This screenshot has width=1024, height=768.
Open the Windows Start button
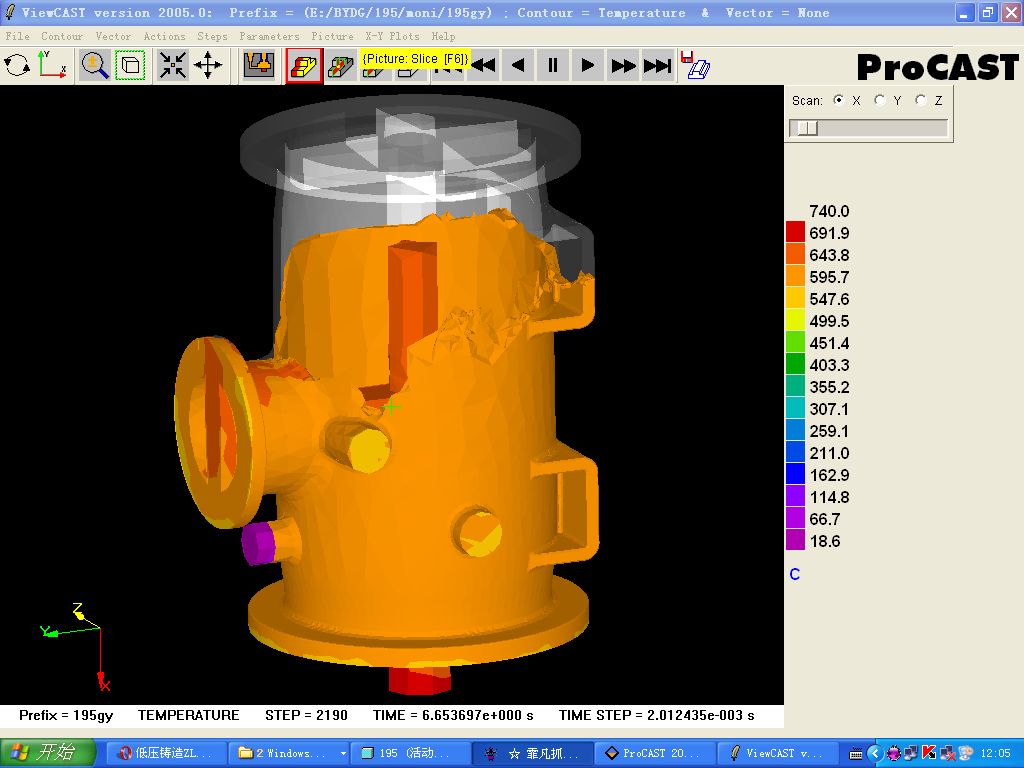47,753
